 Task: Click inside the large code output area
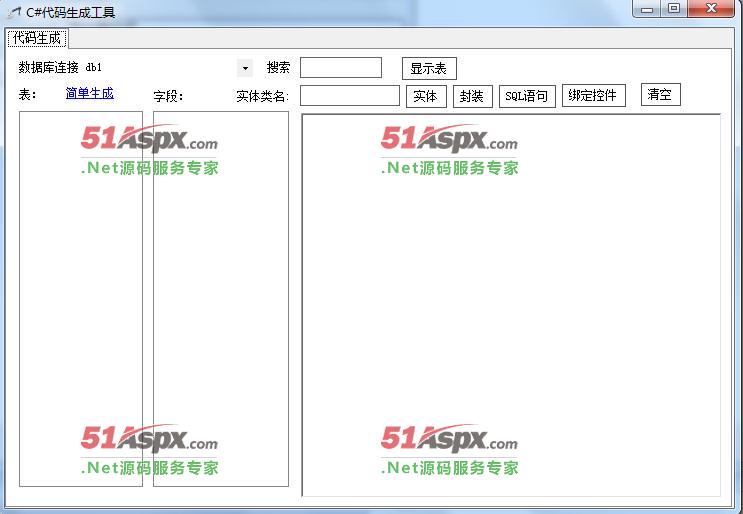tap(511, 305)
